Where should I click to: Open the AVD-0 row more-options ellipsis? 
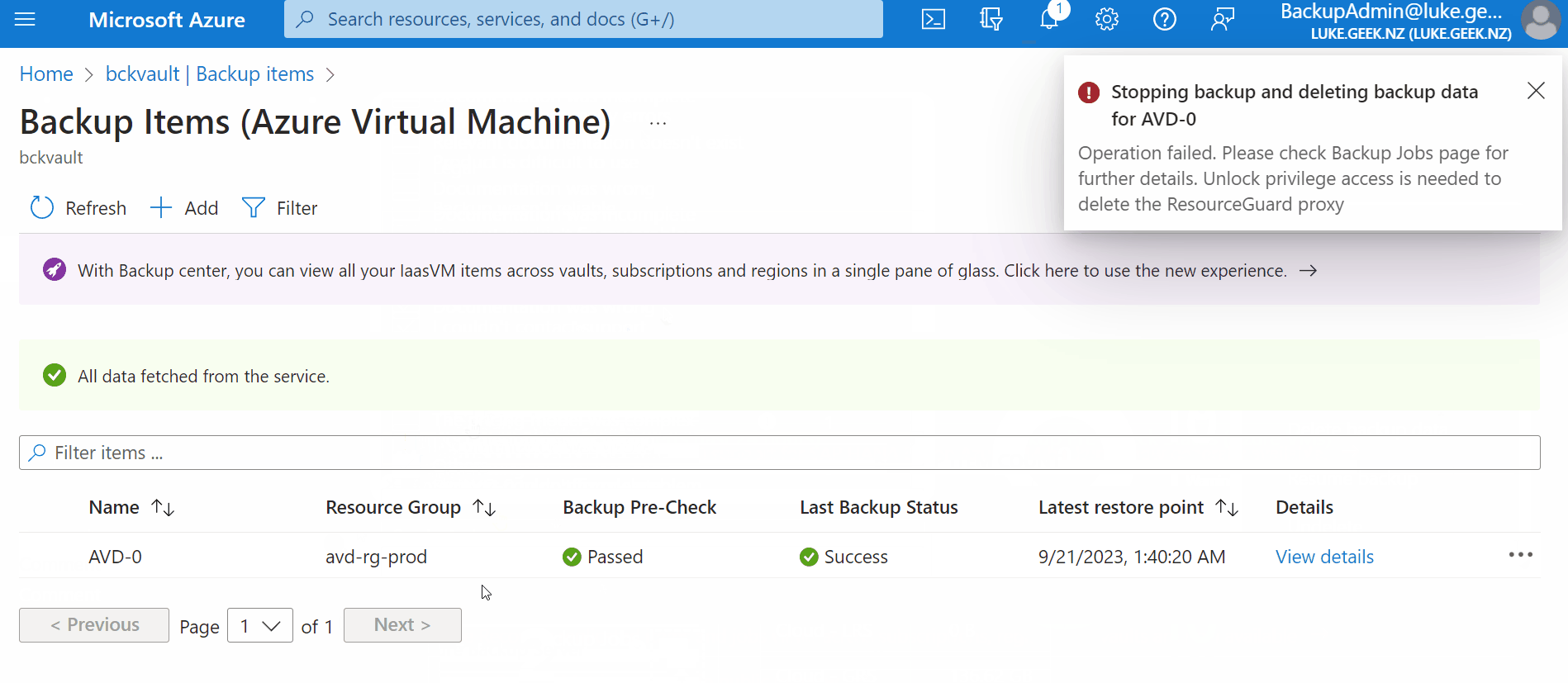(1521, 555)
